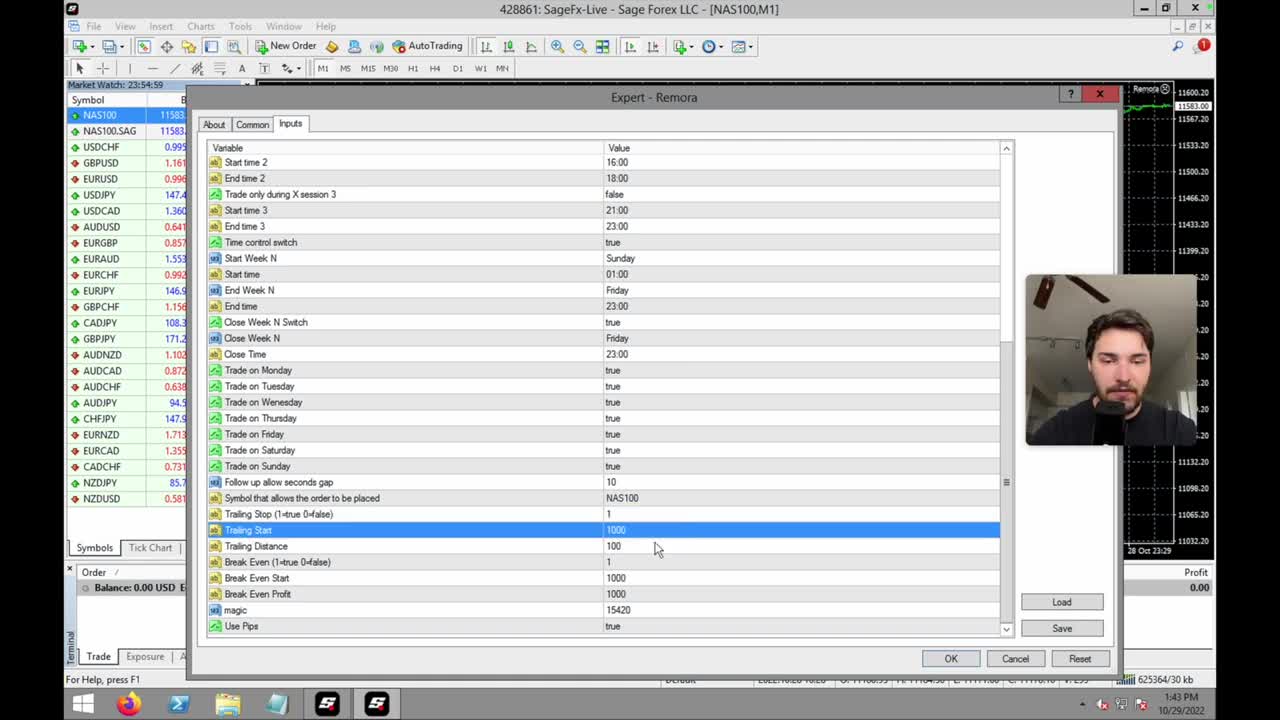Switch to the About tab
The image size is (1280, 720).
[214, 125]
